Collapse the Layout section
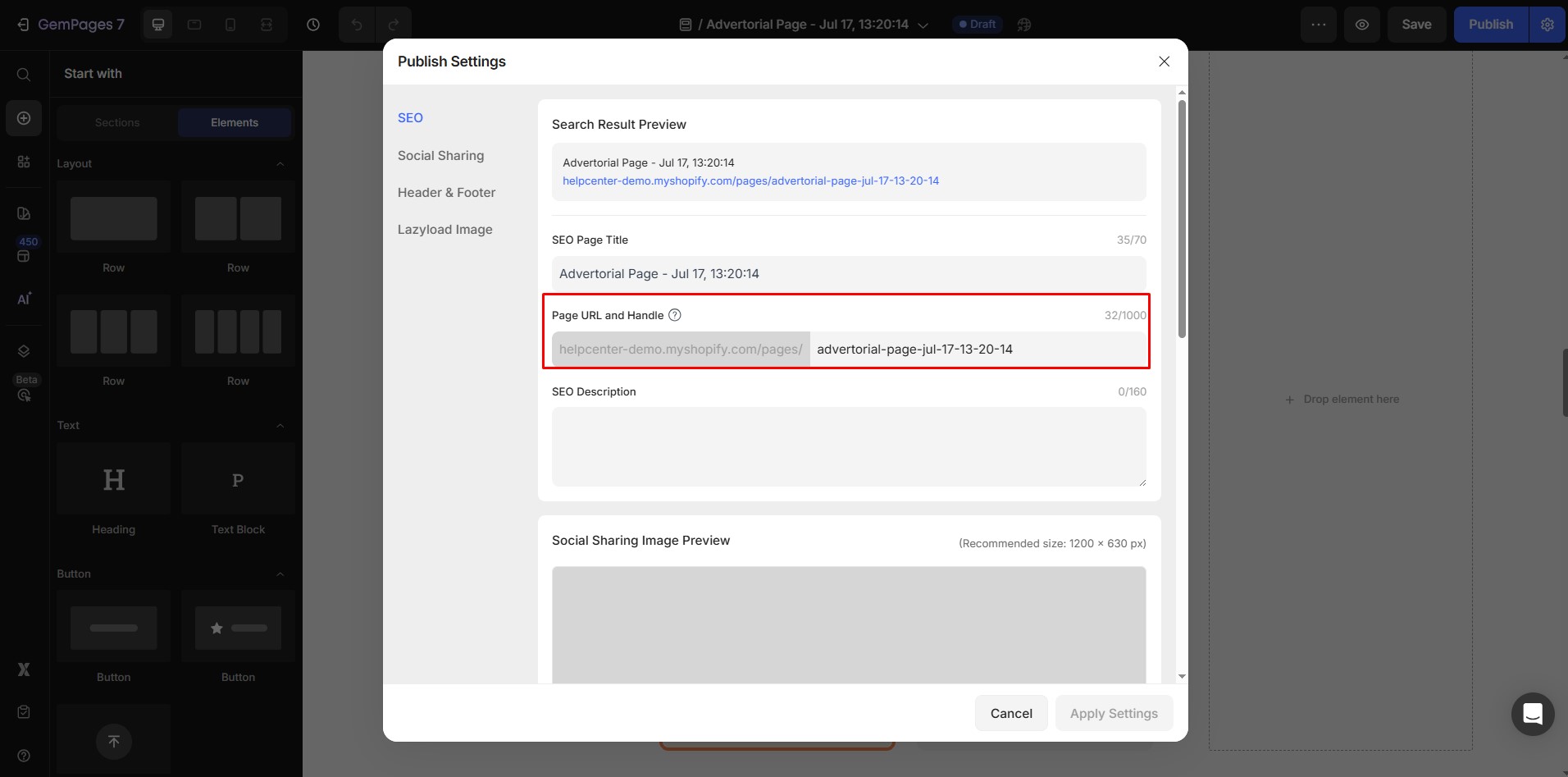The image size is (1568, 777). point(280,163)
